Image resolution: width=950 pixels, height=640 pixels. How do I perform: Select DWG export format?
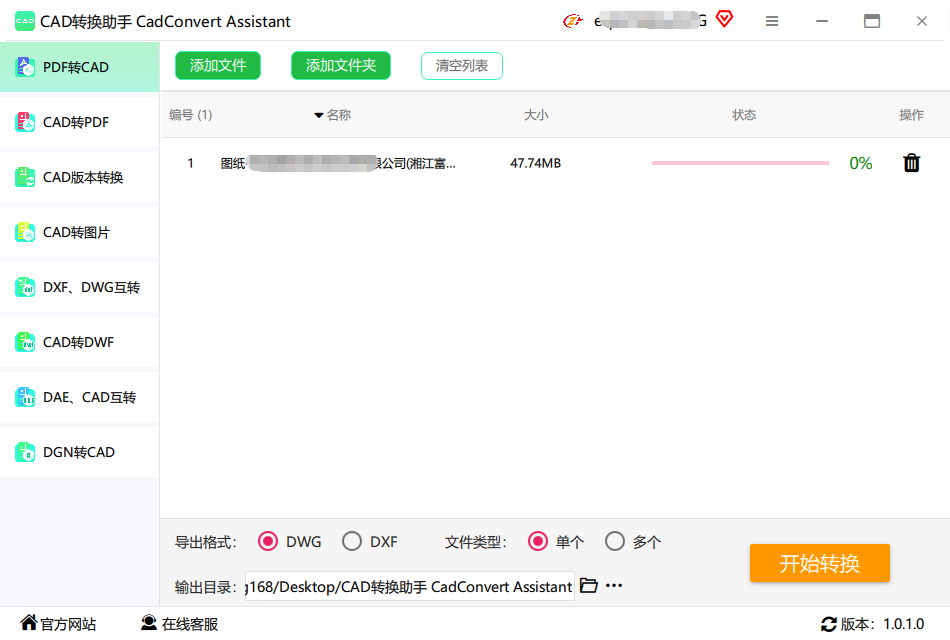(x=268, y=542)
